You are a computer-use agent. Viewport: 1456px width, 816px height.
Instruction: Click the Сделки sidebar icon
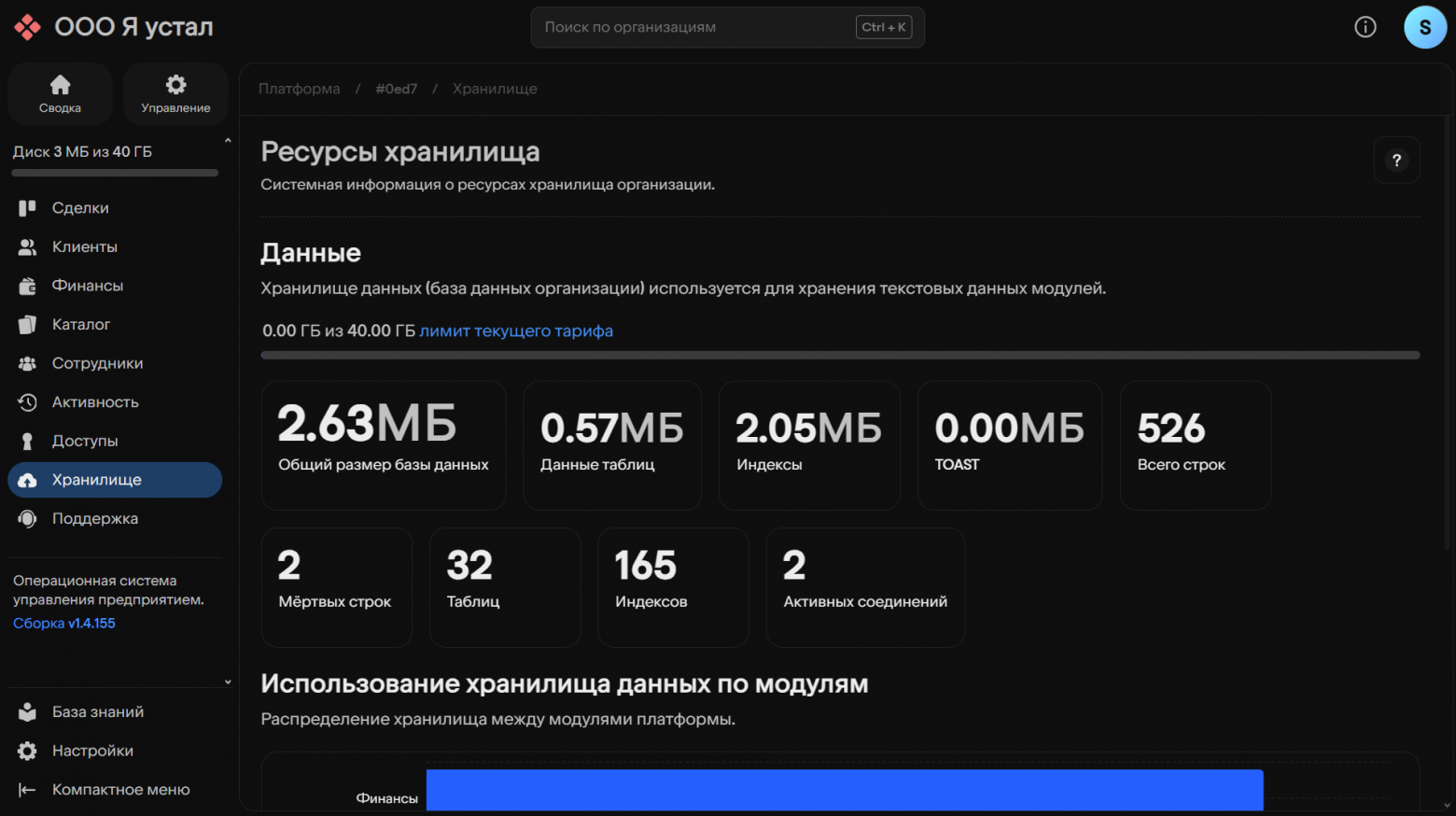coord(27,208)
